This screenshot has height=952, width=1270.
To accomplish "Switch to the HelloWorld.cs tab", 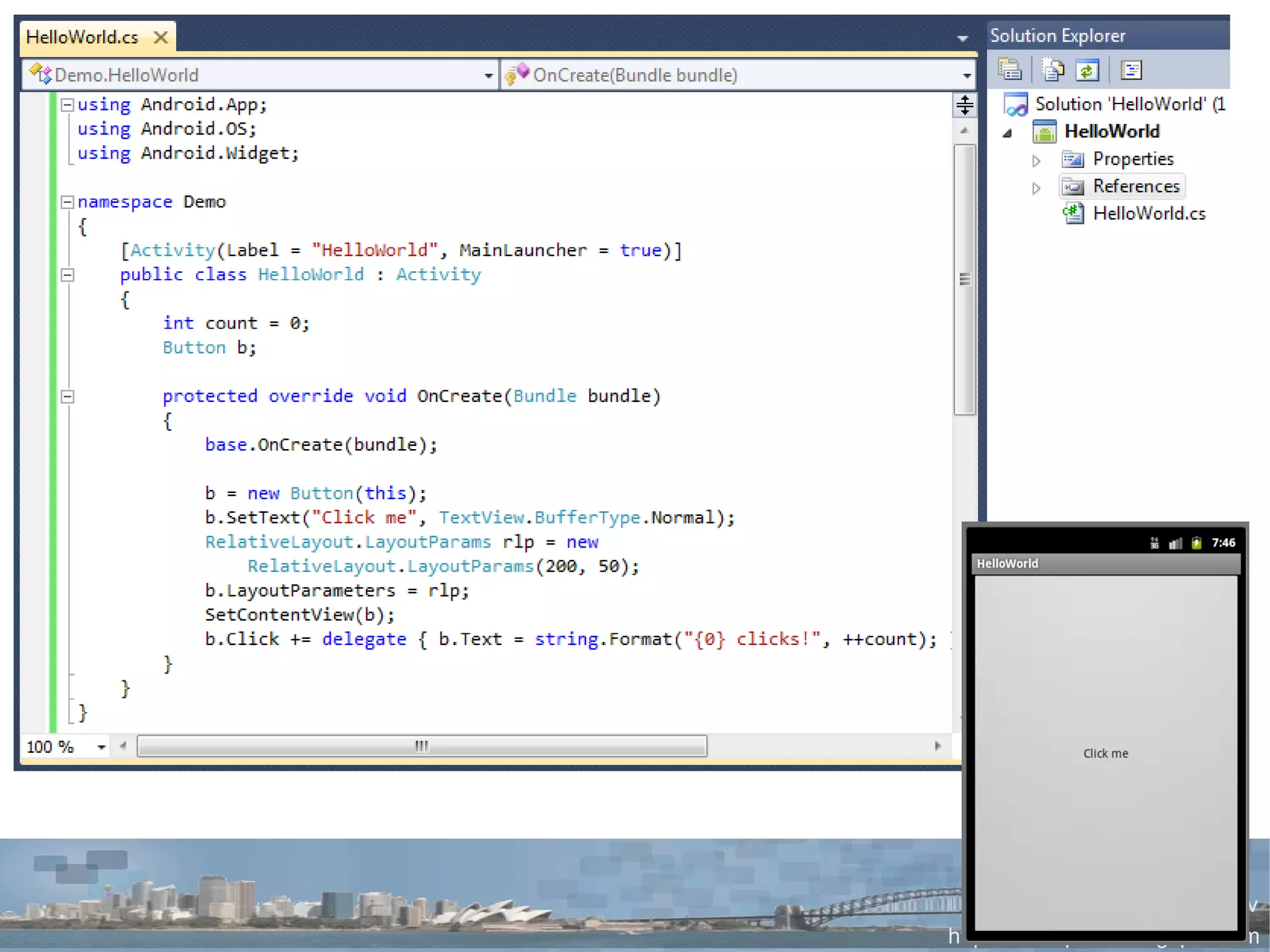I will (x=82, y=37).
